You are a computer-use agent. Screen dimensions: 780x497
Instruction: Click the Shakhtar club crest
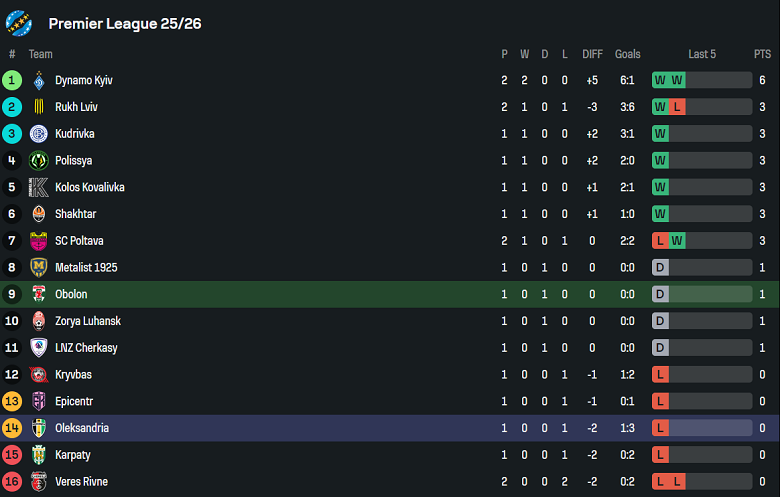click(39, 214)
